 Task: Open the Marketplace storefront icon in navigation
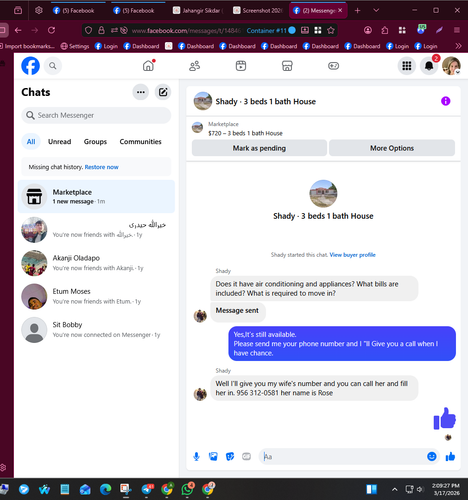287,66
